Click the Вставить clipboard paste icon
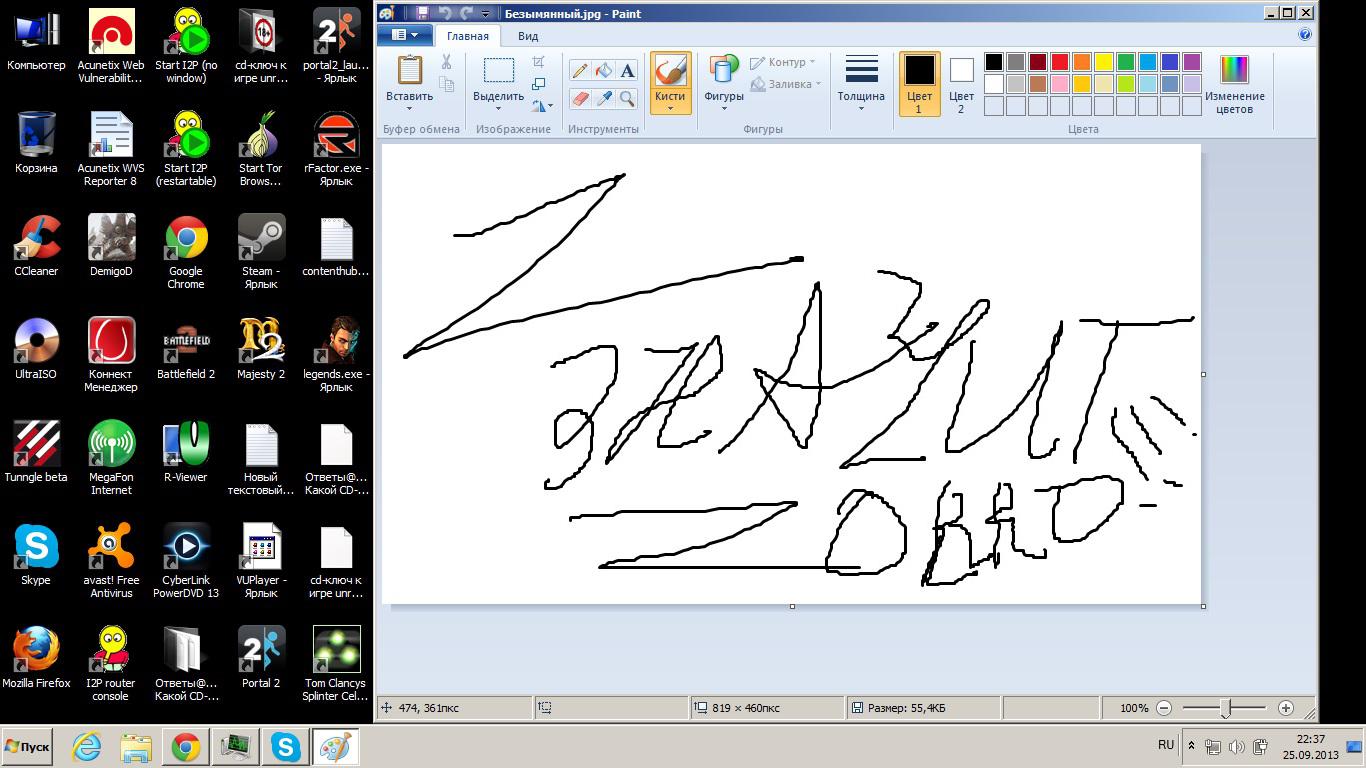1366x768 pixels. click(410, 70)
